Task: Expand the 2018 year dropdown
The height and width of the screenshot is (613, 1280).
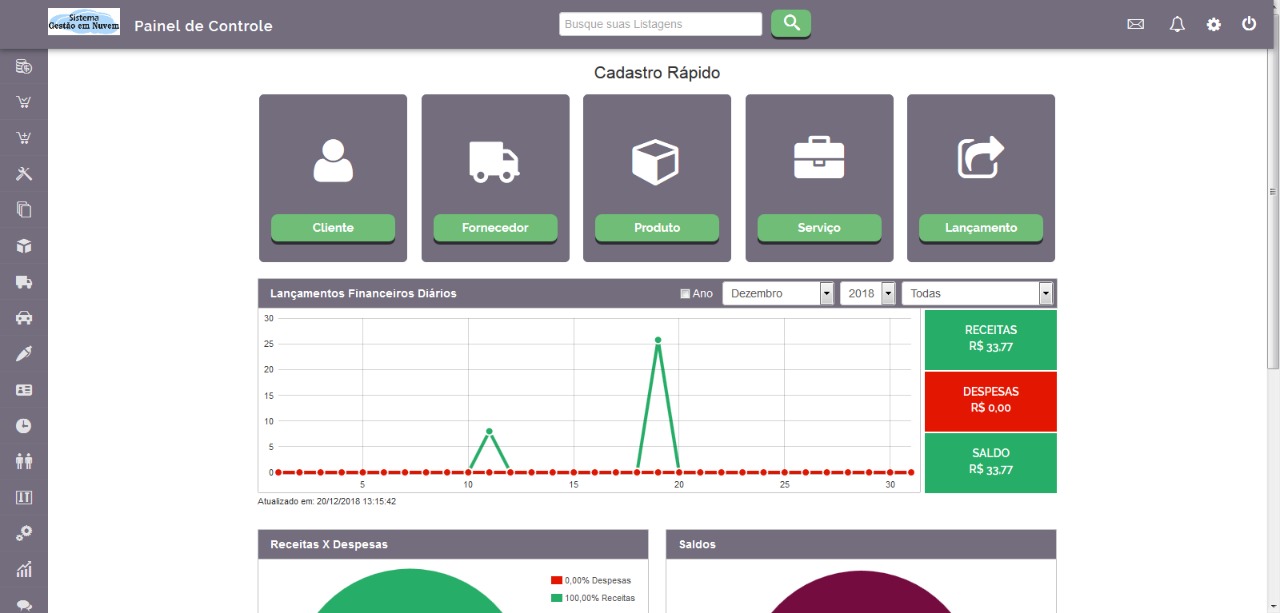Action: (x=866, y=294)
